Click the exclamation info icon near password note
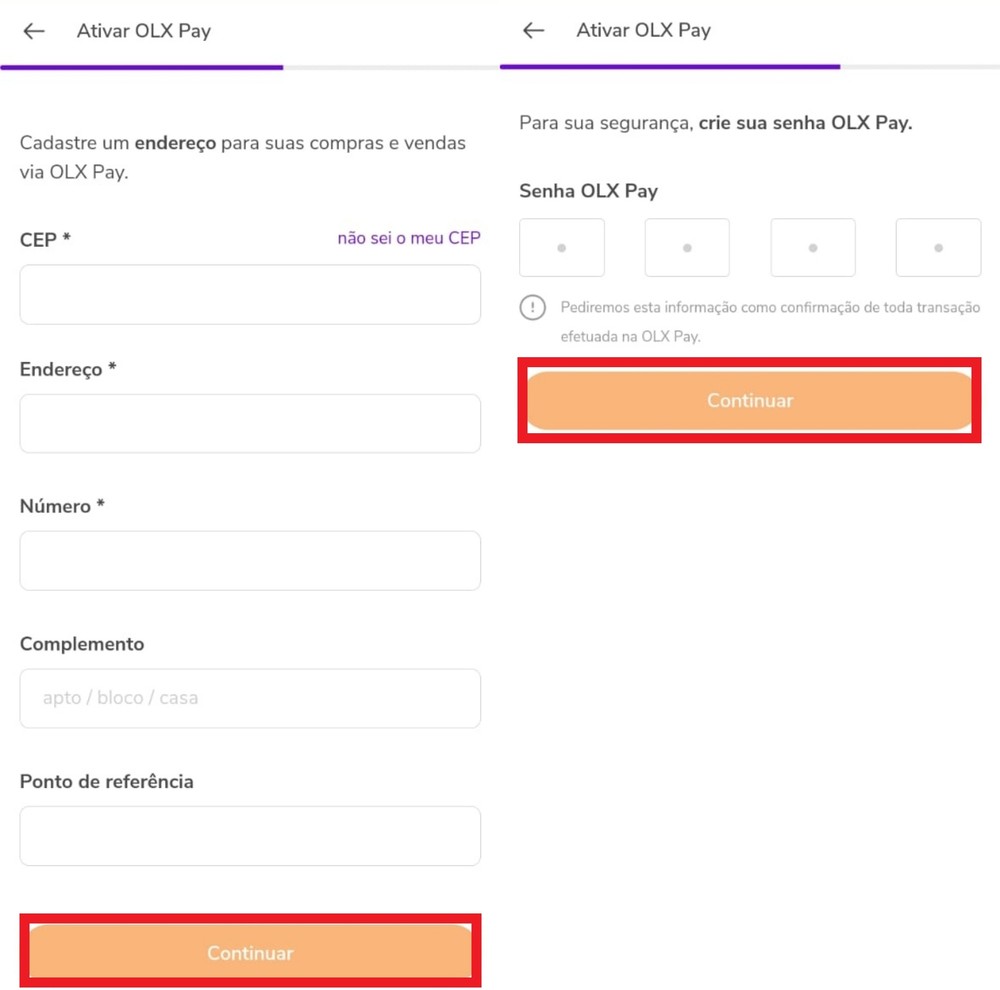This screenshot has height=990, width=1000. point(533,307)
